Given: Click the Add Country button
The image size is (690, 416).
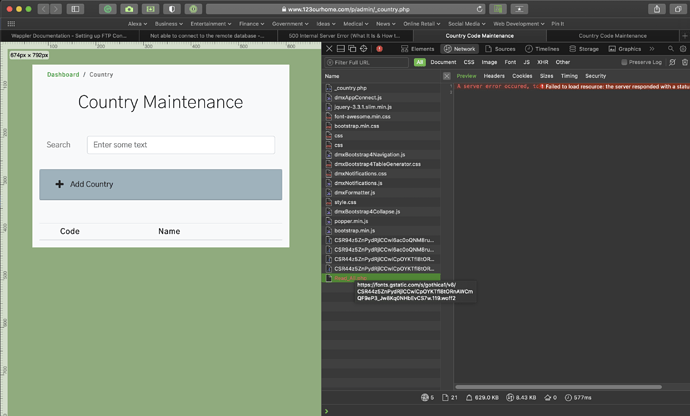Looking at the screenshot, I should pyautogui.click(x=161, y=184).
